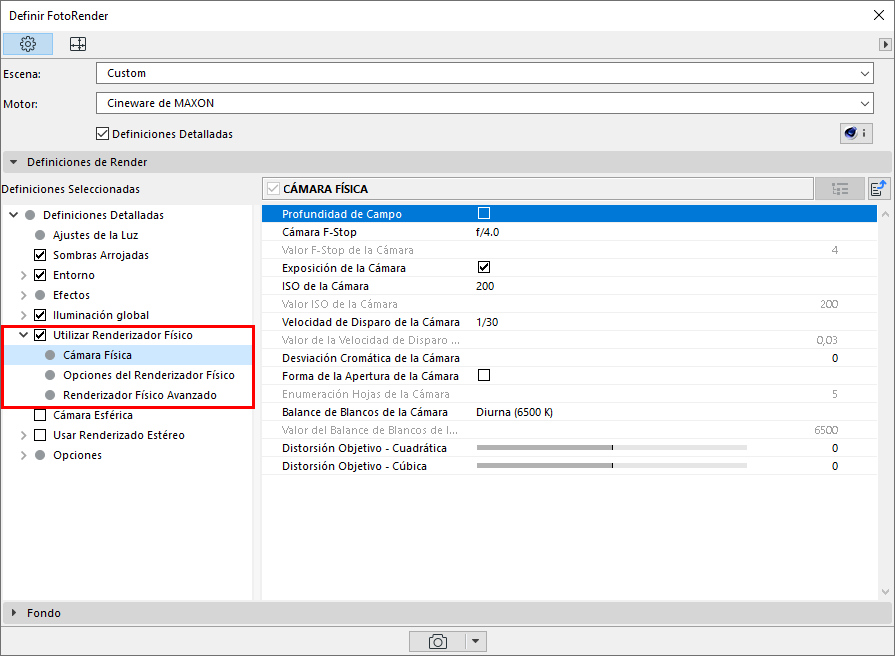Screen dimensions: 895x656
Task: Click the side panel expand arrow
Action: point(885,44)
